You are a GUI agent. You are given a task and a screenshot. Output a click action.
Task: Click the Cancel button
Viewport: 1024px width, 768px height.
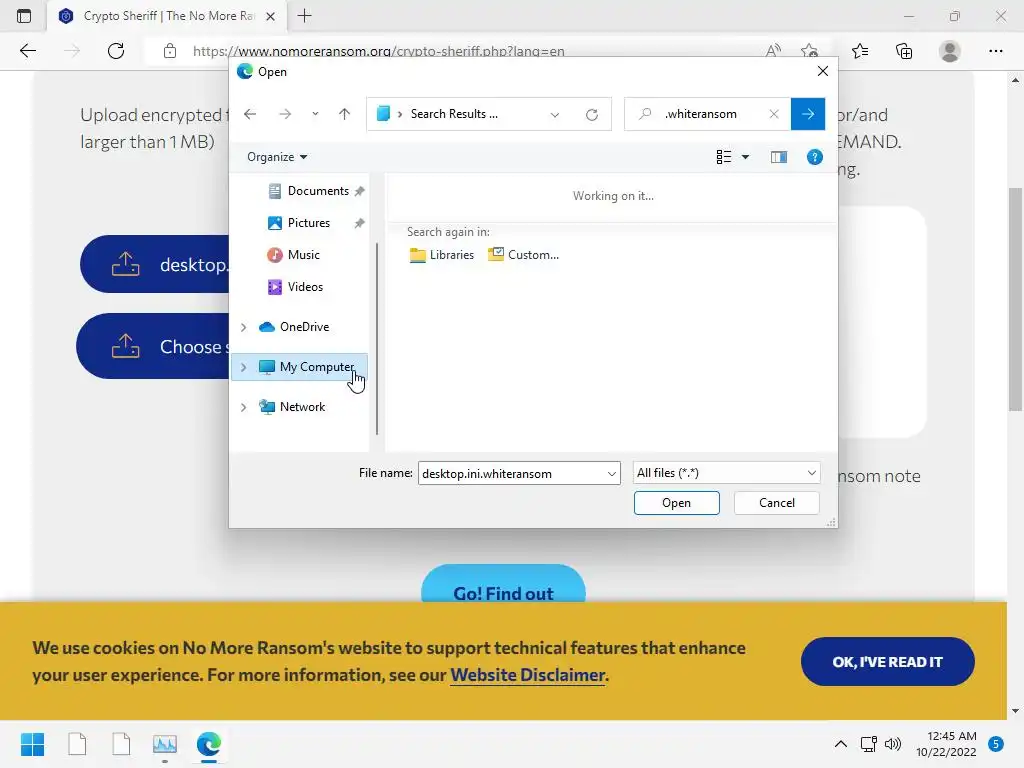click(776, 503)
